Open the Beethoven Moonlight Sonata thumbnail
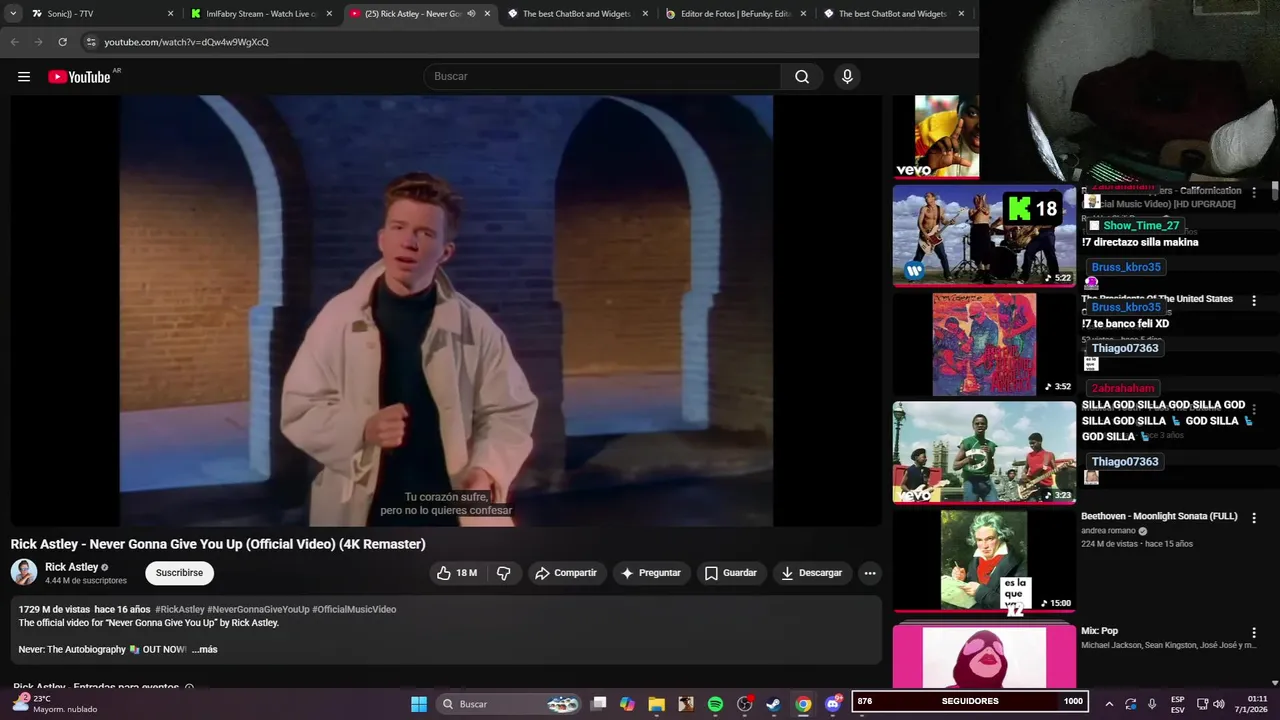The height and width of the screenshot is (720, 1280). click(x=984, y=560)
